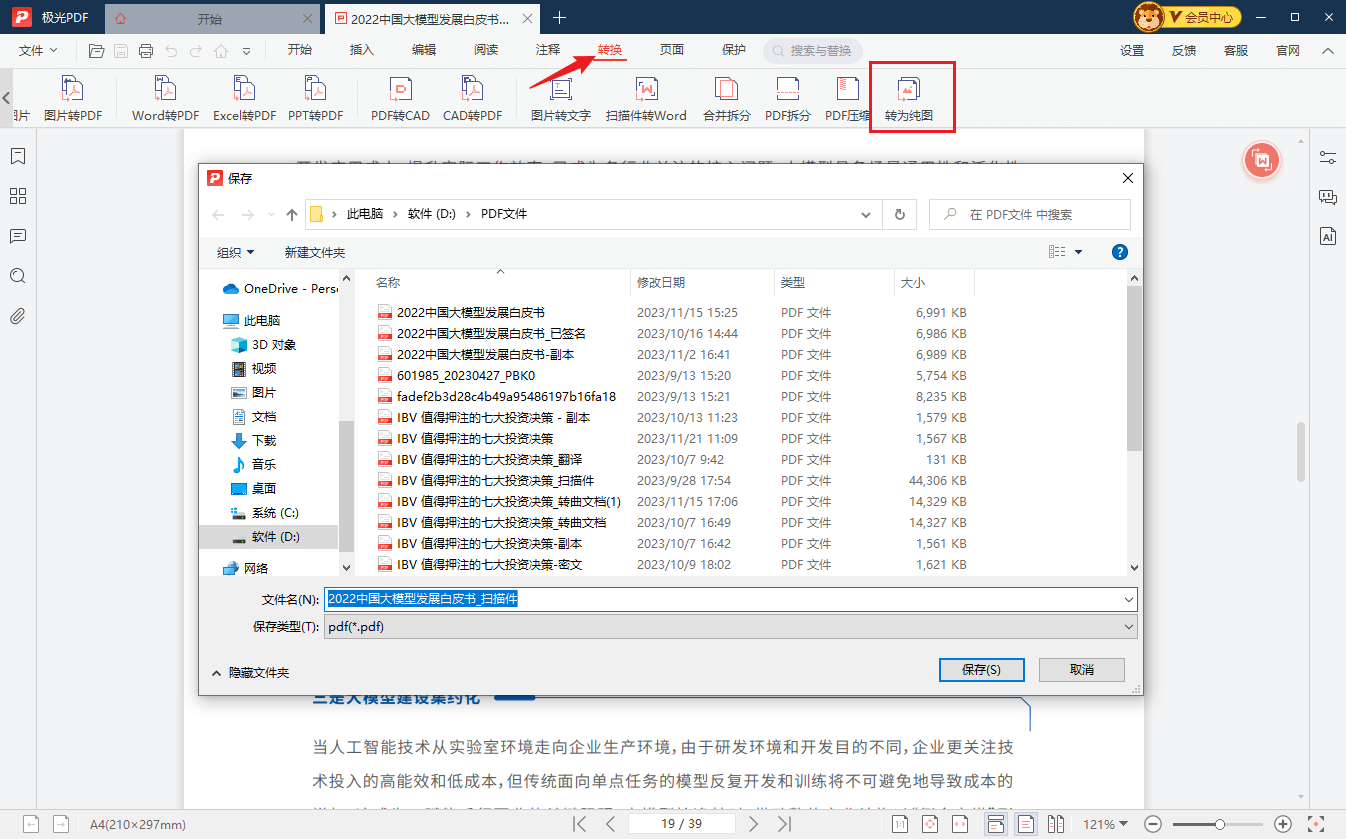Refresh the folder in save dialog
The image size is (1346, 839).
(900, 214)
